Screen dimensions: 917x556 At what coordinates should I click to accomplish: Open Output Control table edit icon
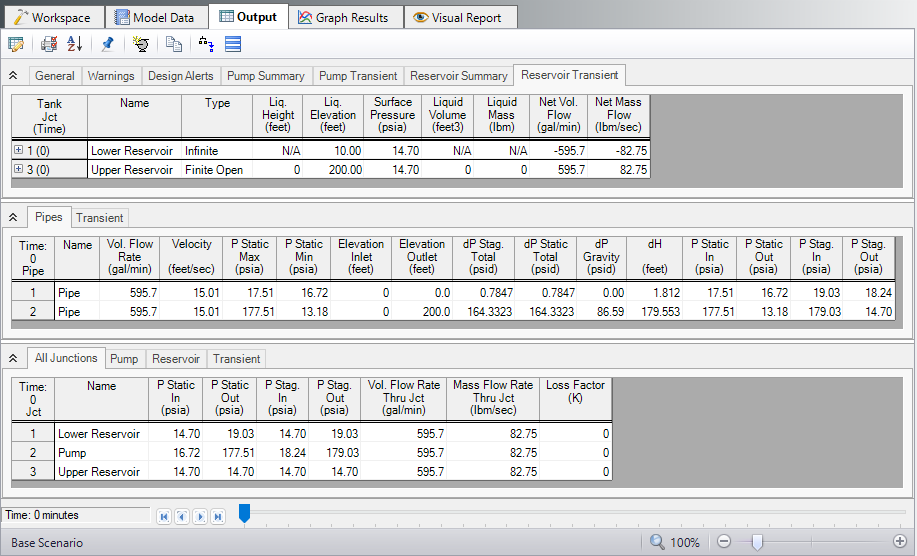pyautogui.click(x=15, y=44)
